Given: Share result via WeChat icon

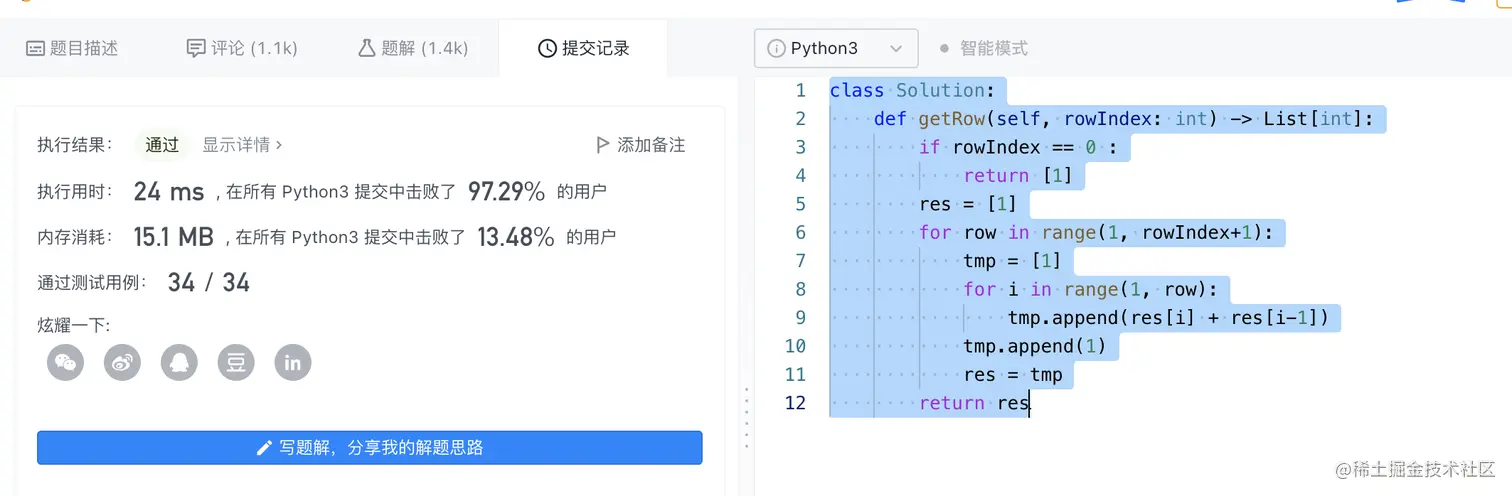Looking at the screenshot, I should click(x=65, y=362).
